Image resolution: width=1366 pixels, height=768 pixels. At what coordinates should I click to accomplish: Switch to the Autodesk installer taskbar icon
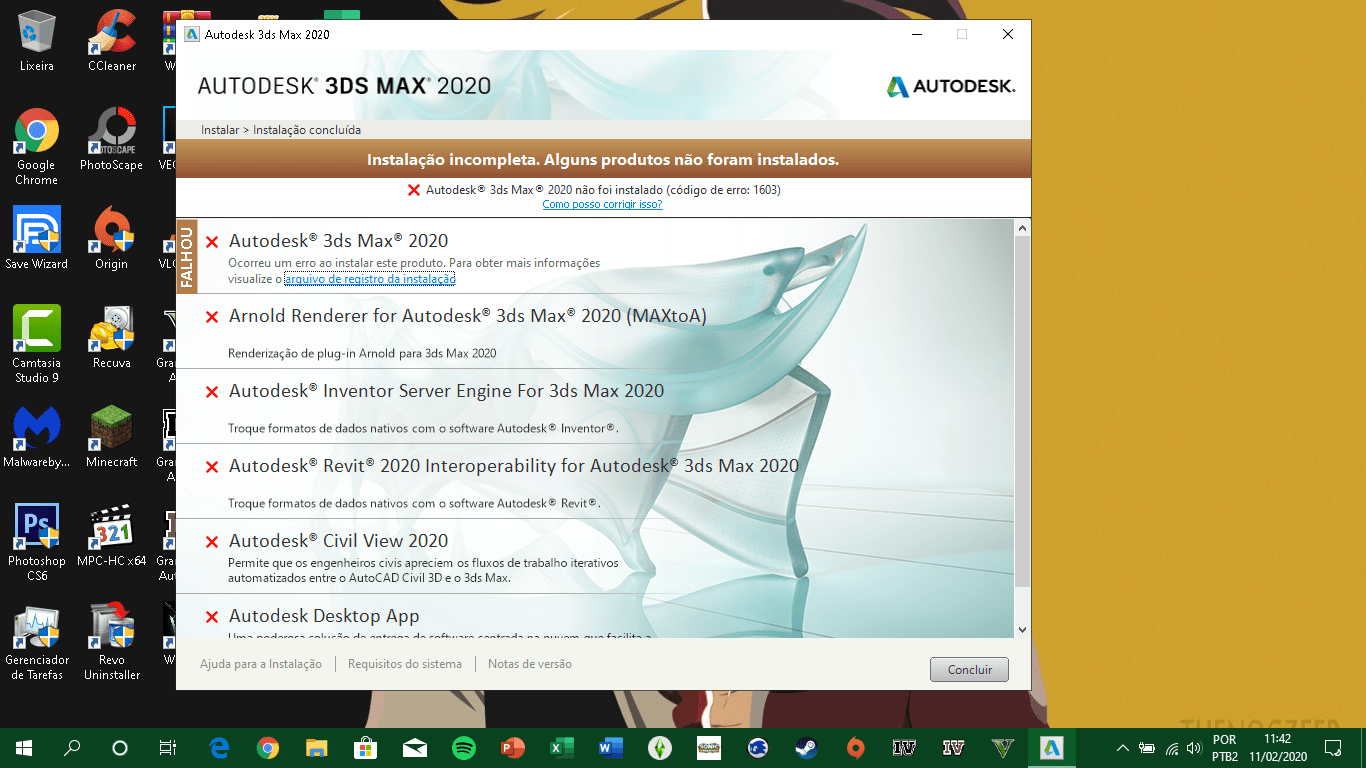1051,747
